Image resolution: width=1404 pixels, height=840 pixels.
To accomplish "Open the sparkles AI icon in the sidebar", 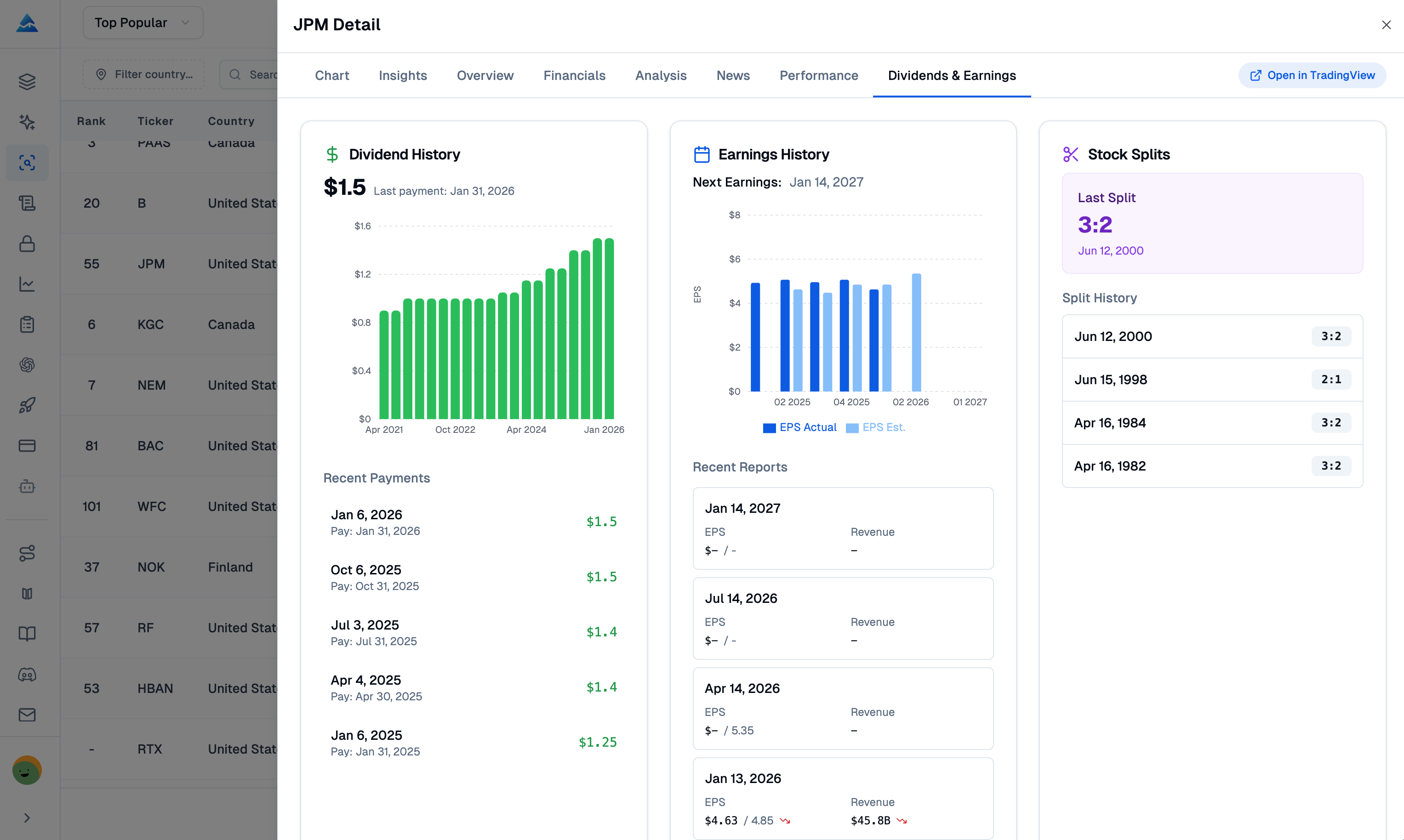I will (x=27, y=122).
